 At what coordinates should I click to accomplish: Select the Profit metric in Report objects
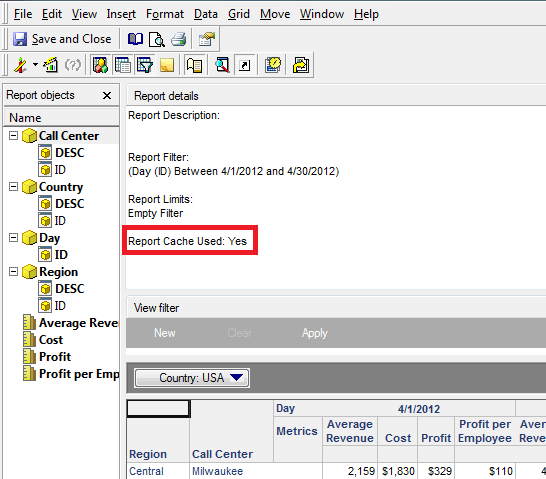coord(55,356)
